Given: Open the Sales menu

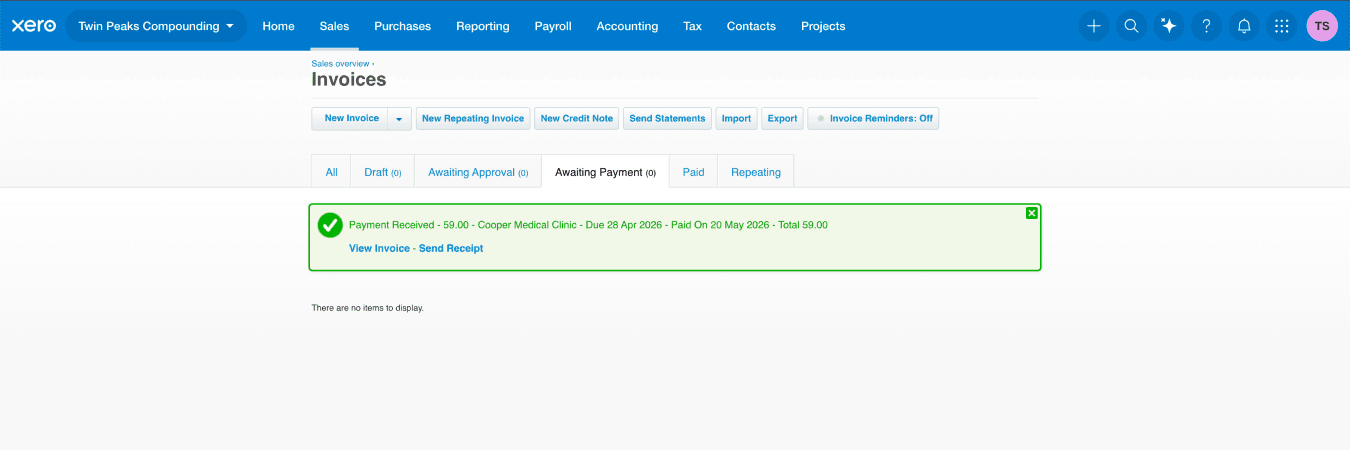Looking at the screenshot, I should tap(334, 26).
